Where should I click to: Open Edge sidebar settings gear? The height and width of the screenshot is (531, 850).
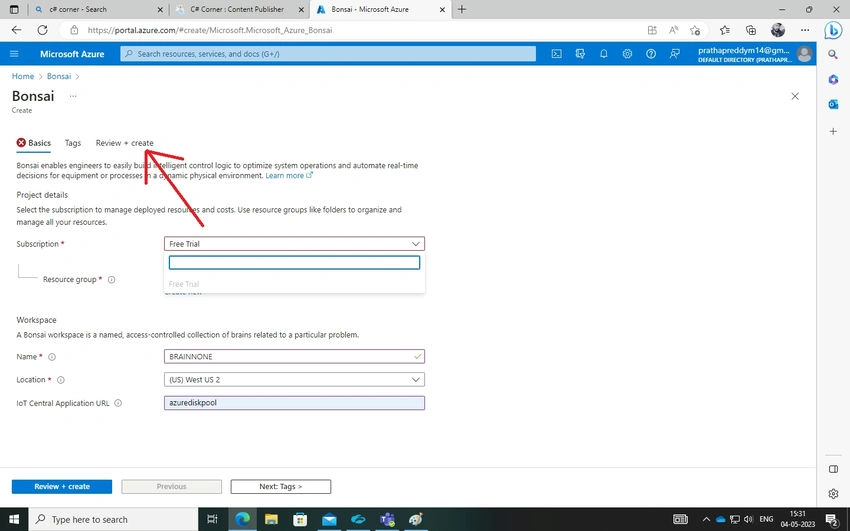[x=833, y=494]
